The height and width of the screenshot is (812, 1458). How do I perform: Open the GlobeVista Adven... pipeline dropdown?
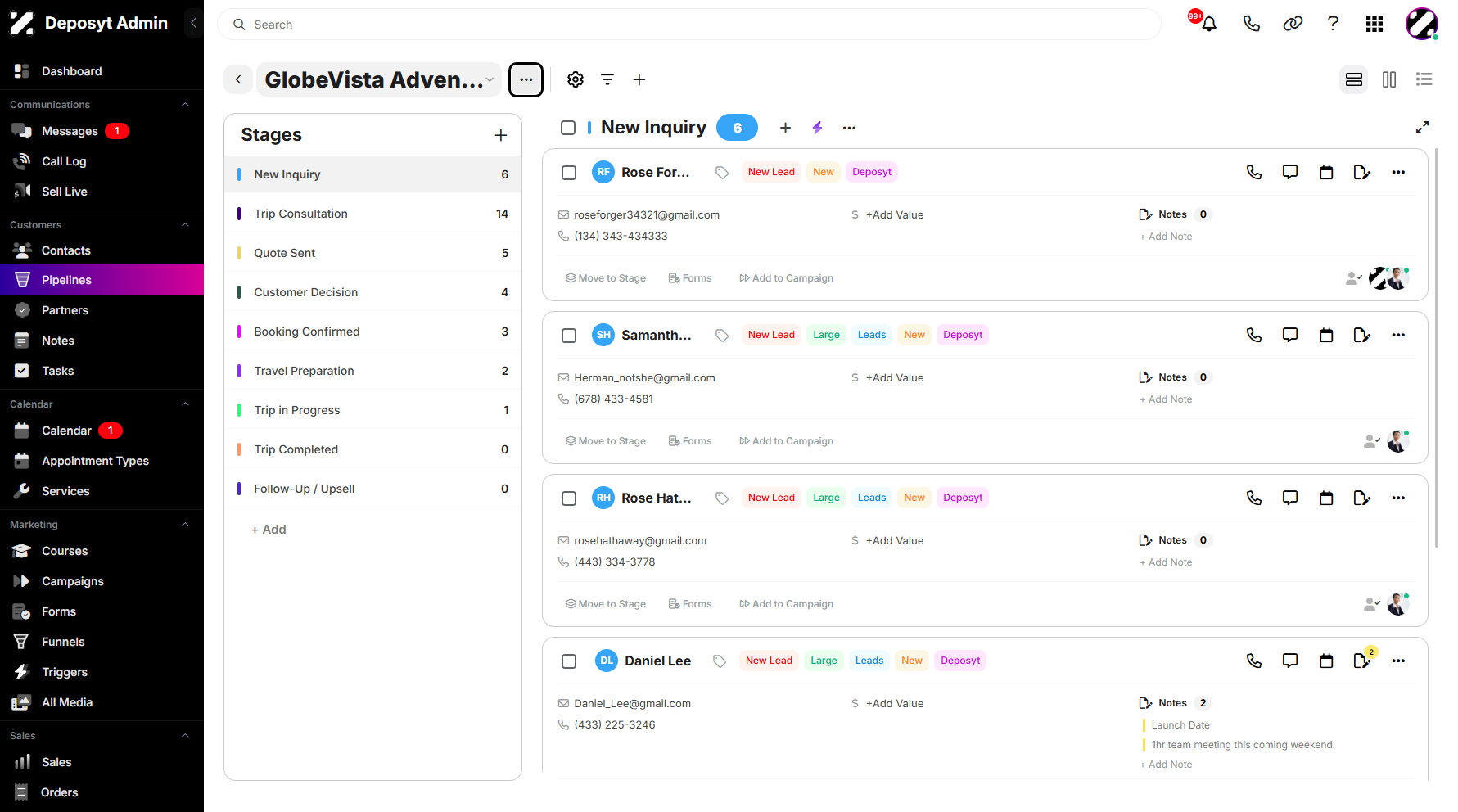(379, 79)
